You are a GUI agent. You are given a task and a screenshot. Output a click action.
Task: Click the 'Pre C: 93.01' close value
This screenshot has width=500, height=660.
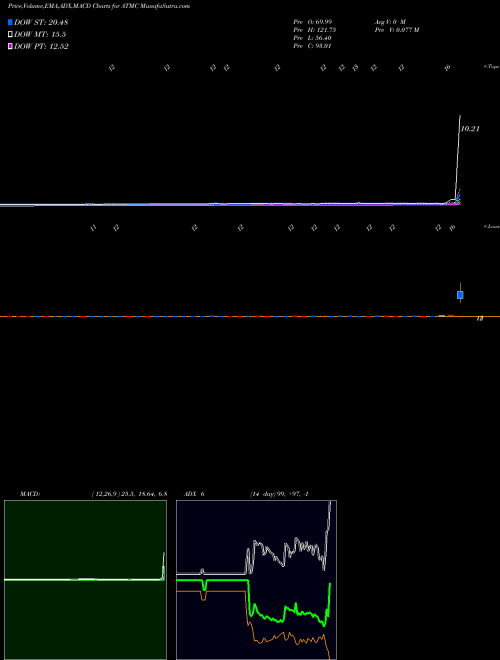pos(312,46)
